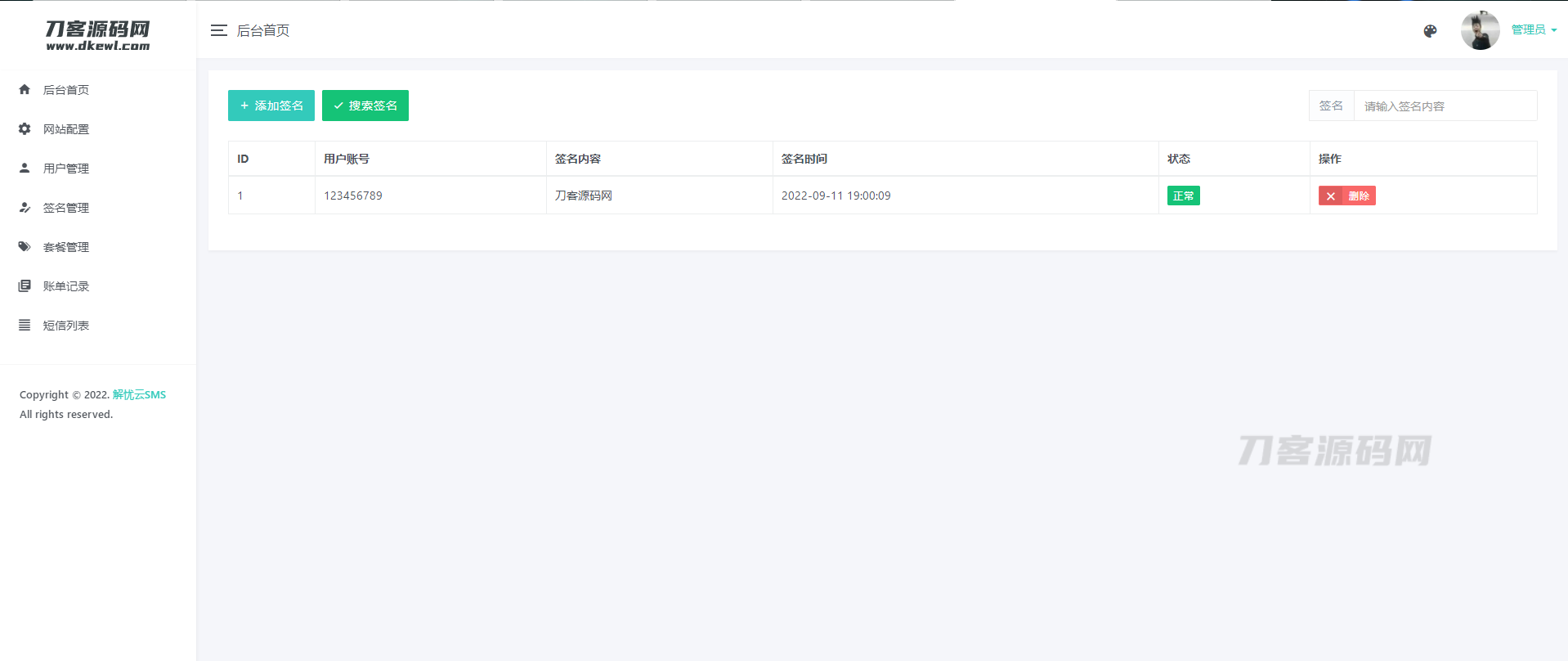Open the theme color palette icon
Screen dimensions: 1568x661
coord(1430,31)
